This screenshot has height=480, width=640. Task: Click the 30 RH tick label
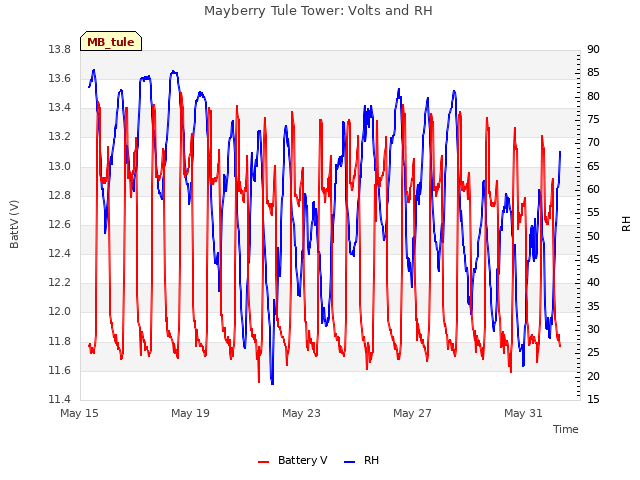(x=593, y=329)
